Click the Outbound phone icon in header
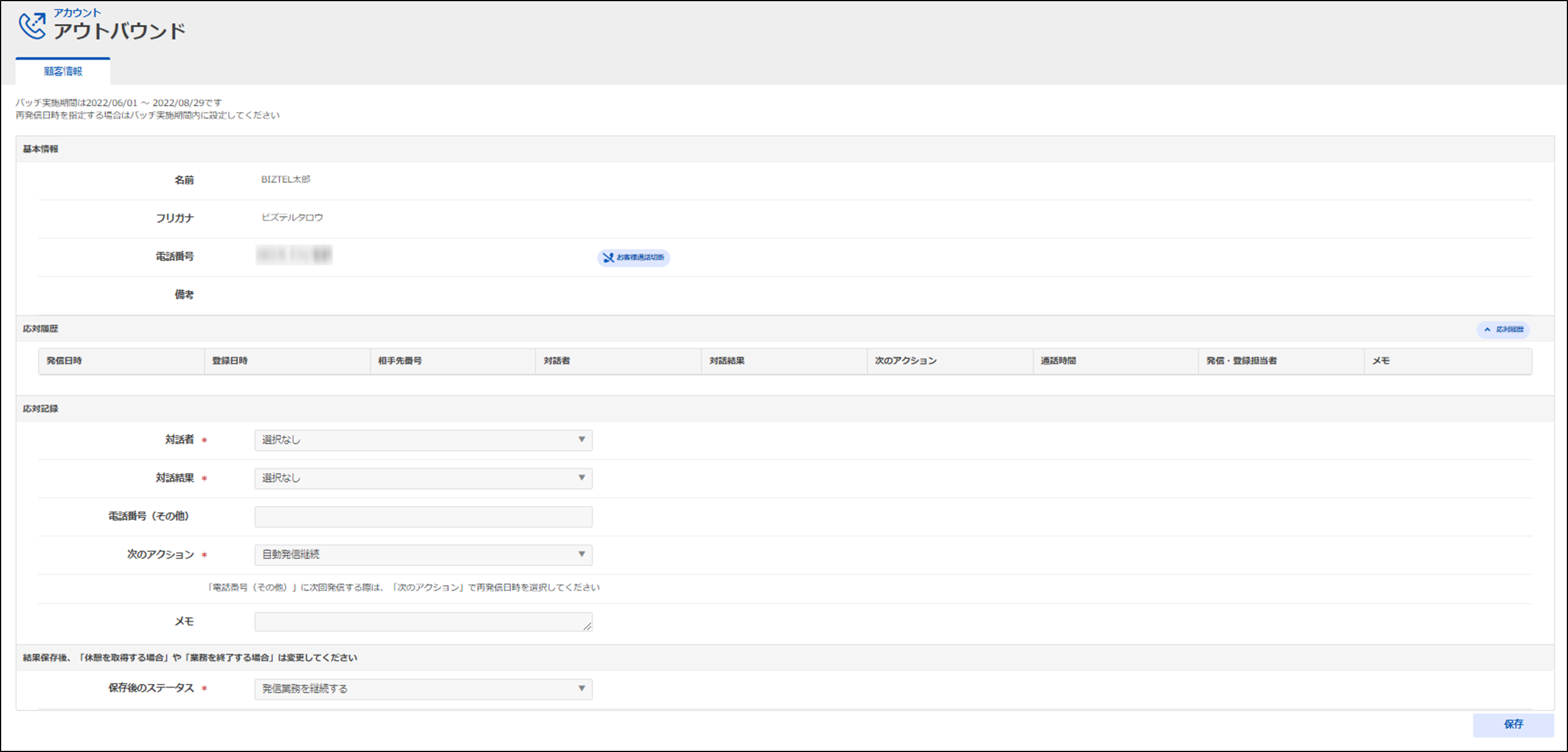The height and width of the screenshot is (752, 1568). coord(32,26)
